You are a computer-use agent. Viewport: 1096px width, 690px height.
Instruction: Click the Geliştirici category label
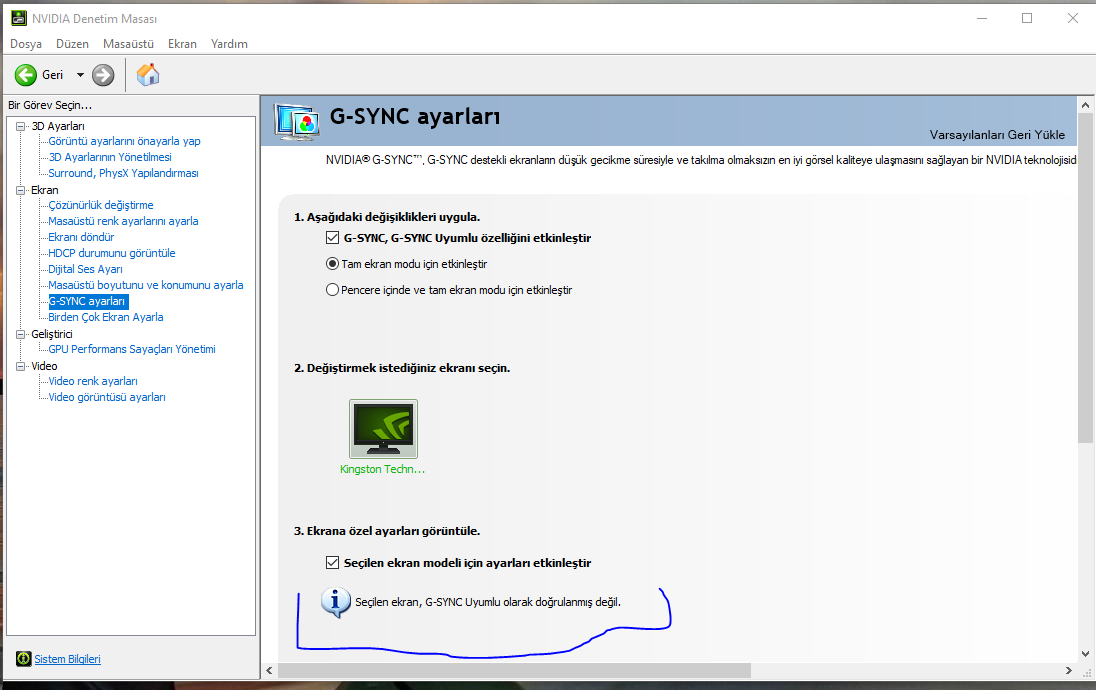(52, 334)
